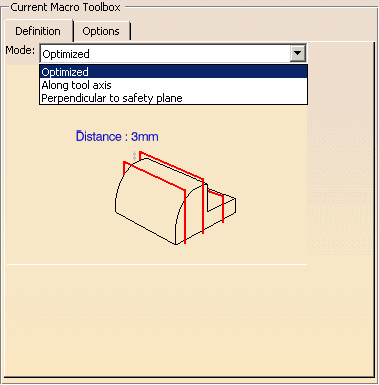This screenshot has height=385, width=379.
Task: Choose the highlighted Optimized list entry
Action: 173,72
